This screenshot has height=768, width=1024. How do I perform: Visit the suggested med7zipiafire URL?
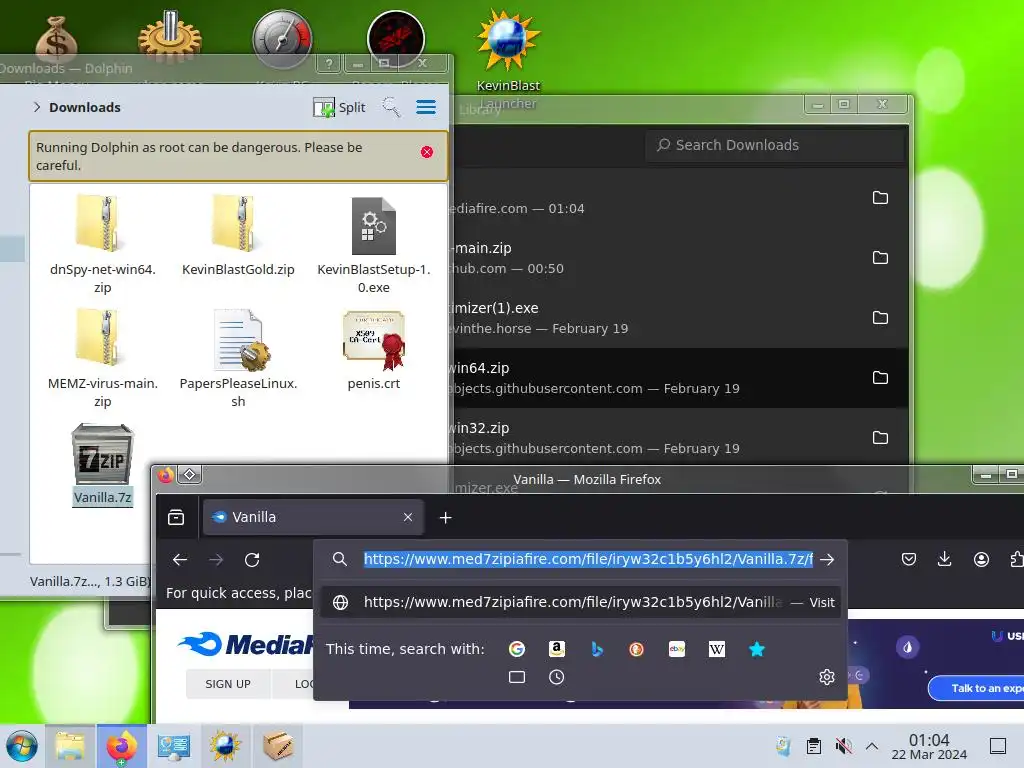click(581, 602)
